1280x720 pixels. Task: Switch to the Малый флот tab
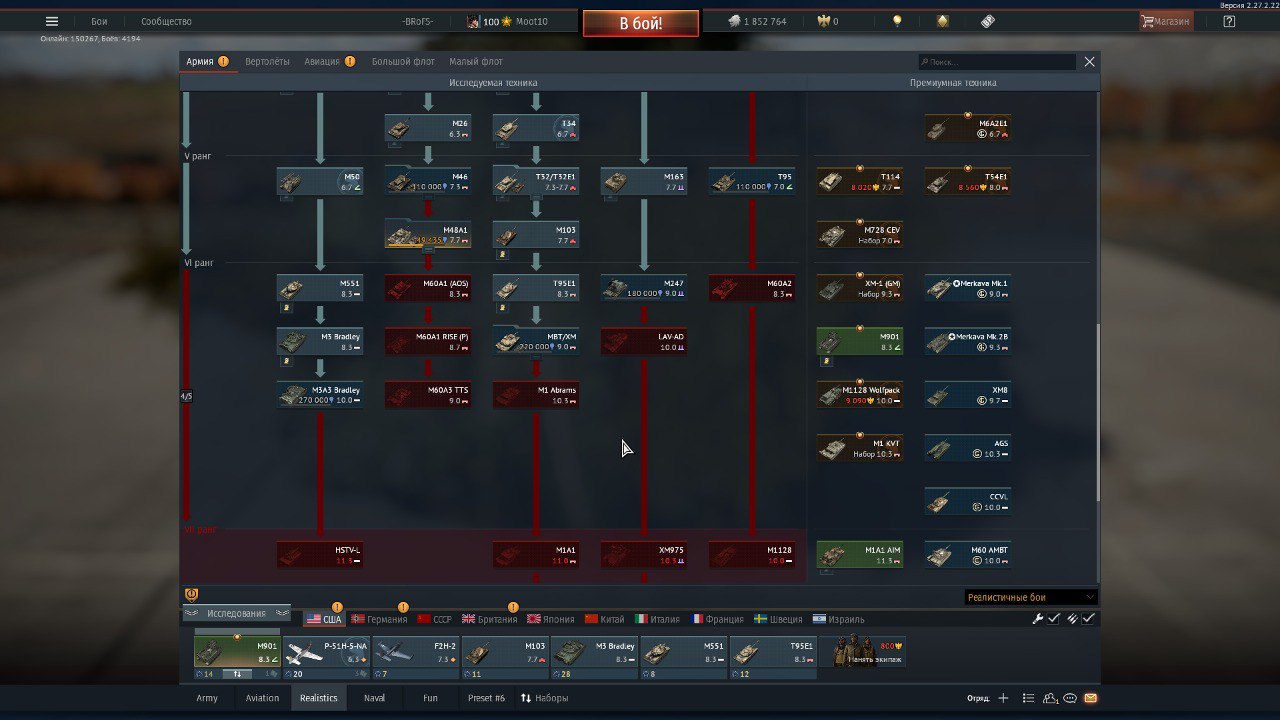pyautogui.click(x=476, y=62)
